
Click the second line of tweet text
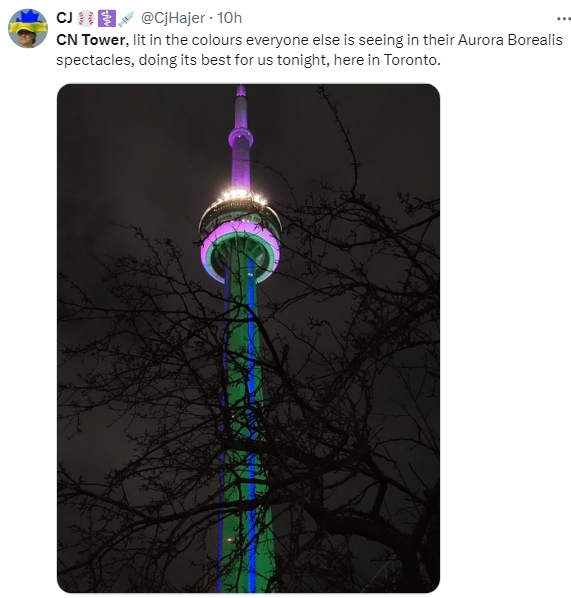point(248,60)
